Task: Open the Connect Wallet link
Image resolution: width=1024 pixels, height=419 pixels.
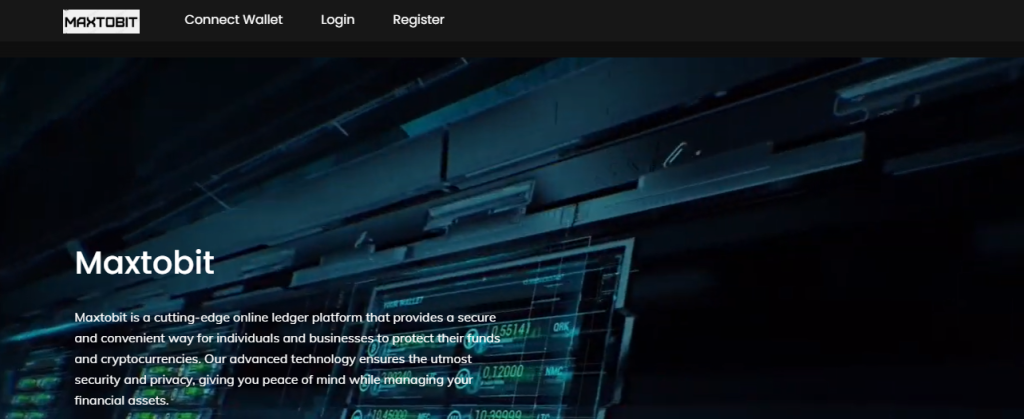Action: pos(234,20)
